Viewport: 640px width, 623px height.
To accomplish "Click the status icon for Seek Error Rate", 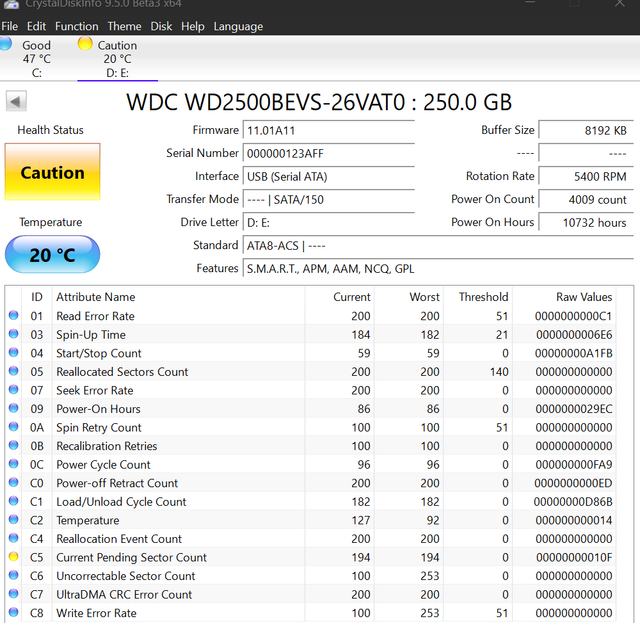I will click(13, 389).
